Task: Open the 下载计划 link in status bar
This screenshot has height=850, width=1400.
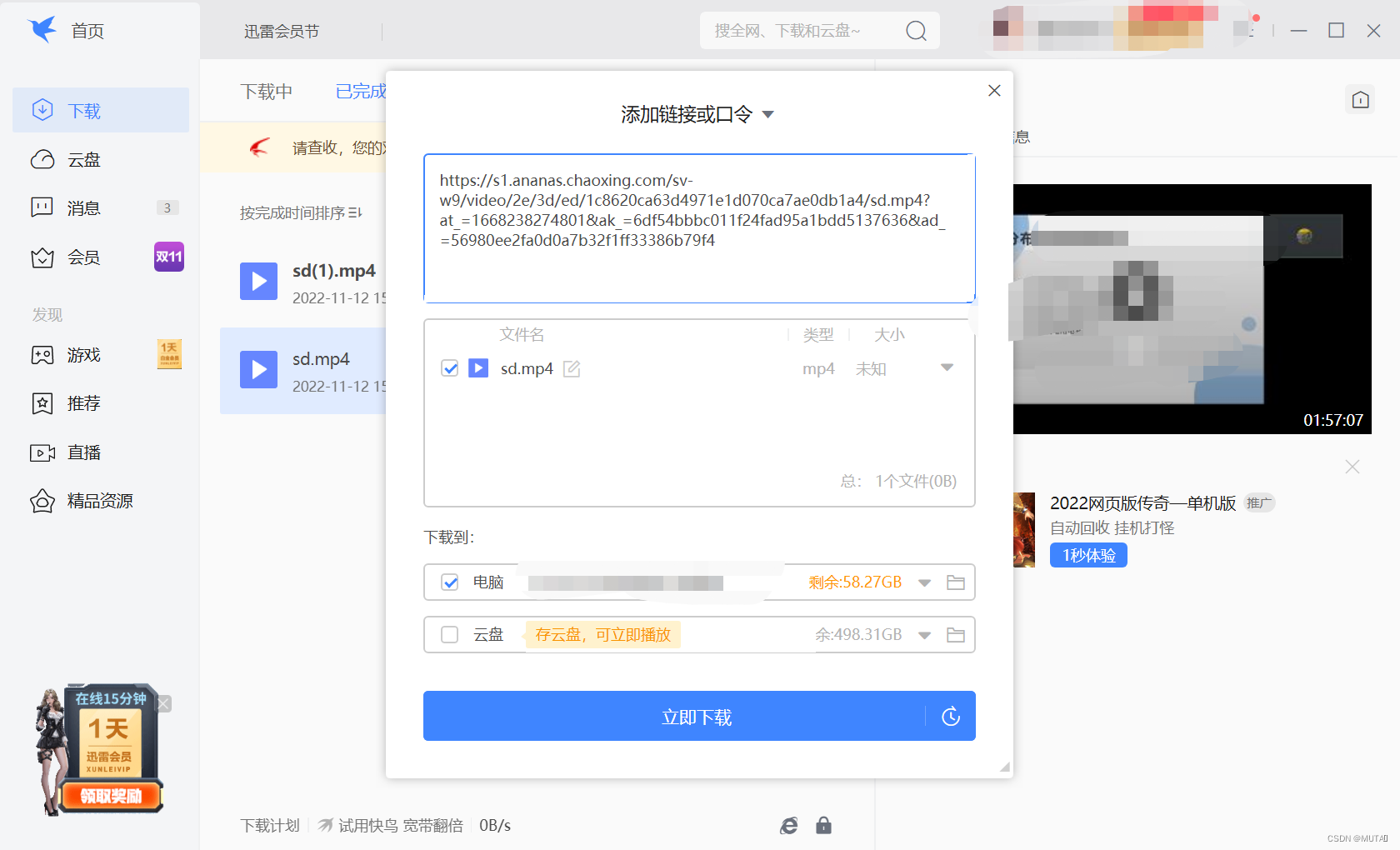Action: coord(270,825)
